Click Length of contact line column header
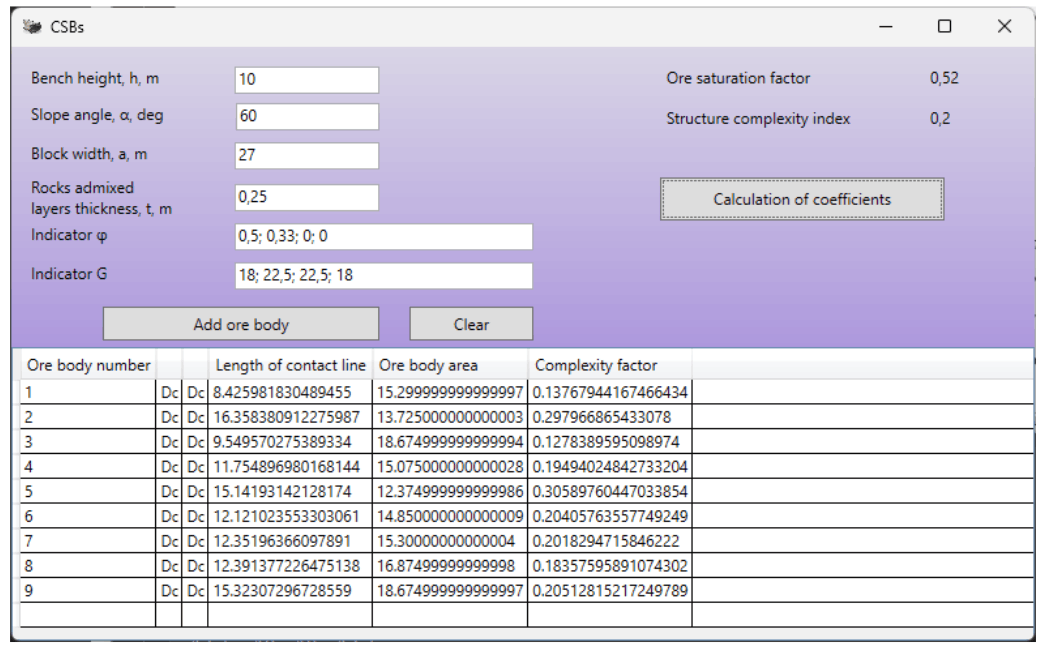 click(x=289, y=365)
